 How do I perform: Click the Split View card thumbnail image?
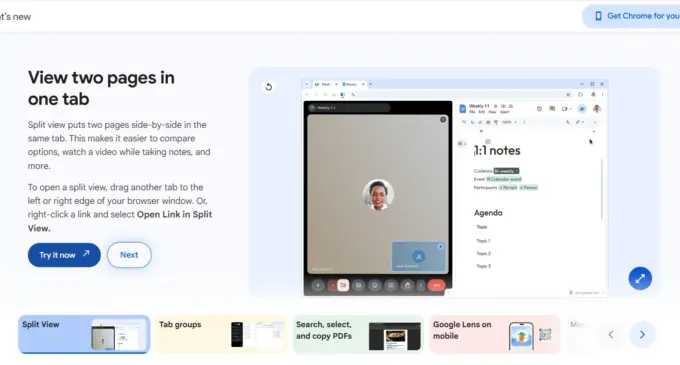(x=119, y=334)
